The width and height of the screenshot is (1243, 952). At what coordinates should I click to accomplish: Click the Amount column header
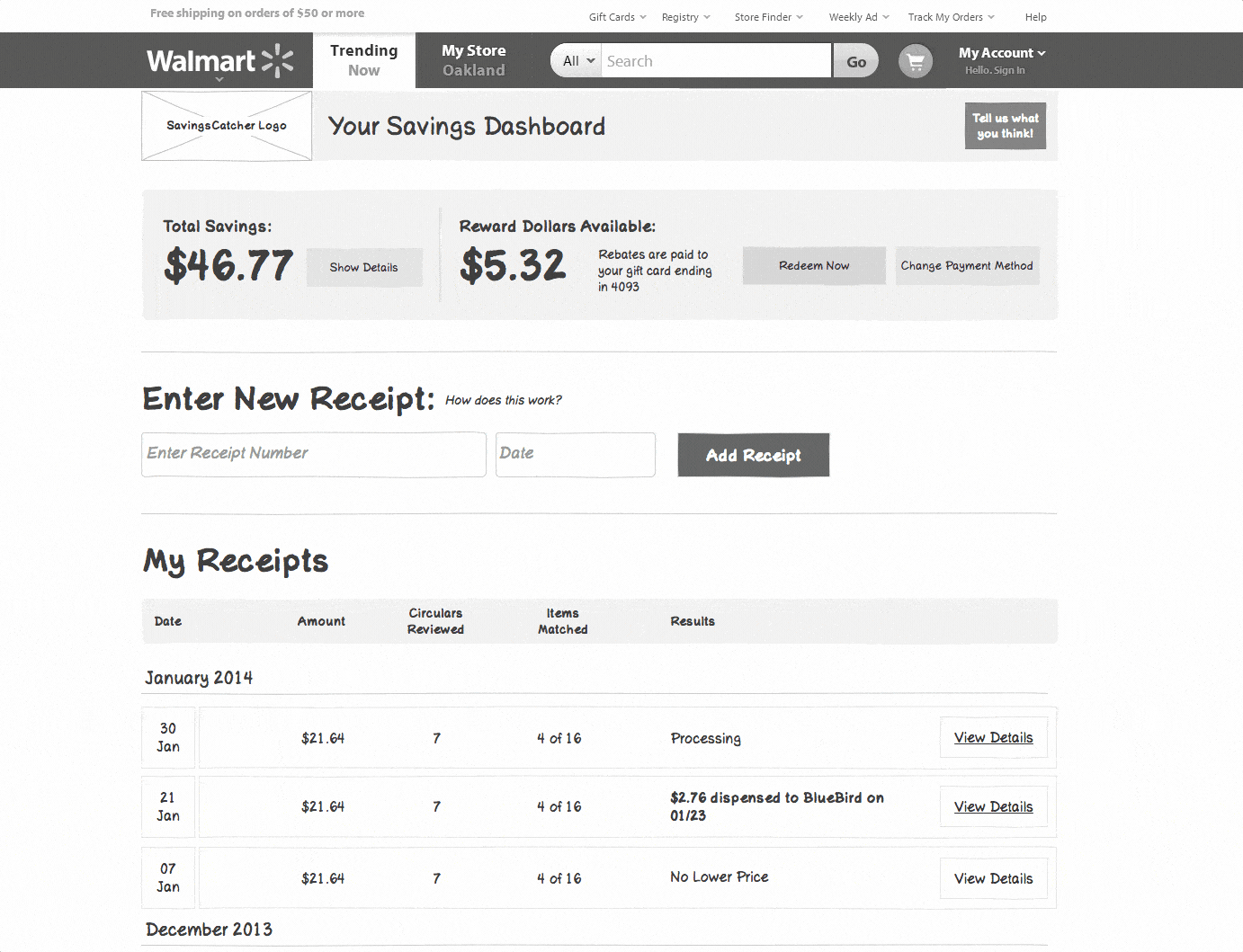321,621
